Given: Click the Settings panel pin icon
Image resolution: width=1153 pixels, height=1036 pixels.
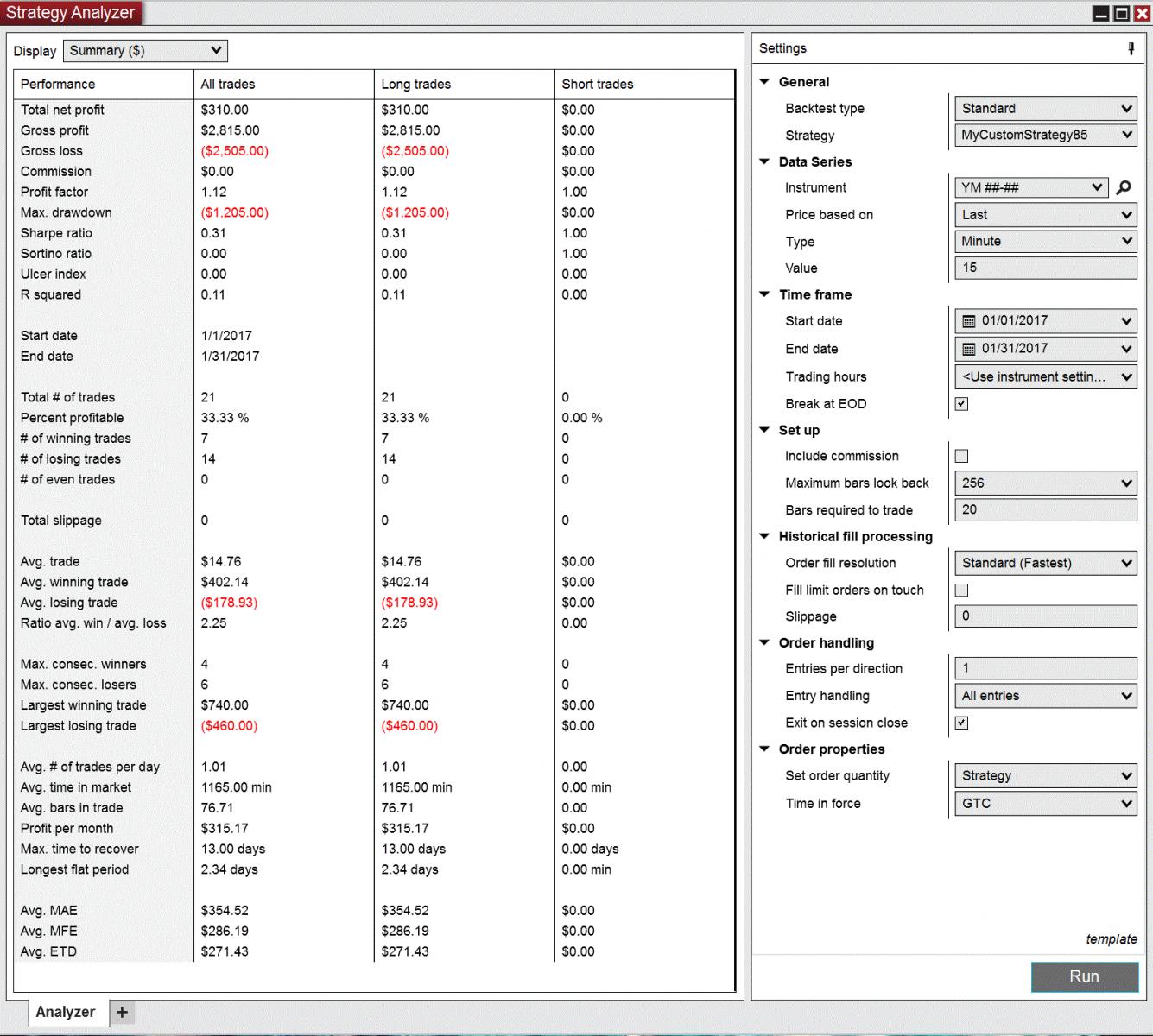Looking at the screenshot, I should 1131,49.
